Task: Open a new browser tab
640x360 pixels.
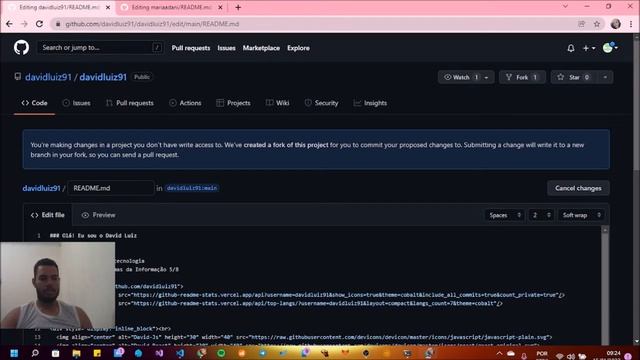Action: [238, 7]
